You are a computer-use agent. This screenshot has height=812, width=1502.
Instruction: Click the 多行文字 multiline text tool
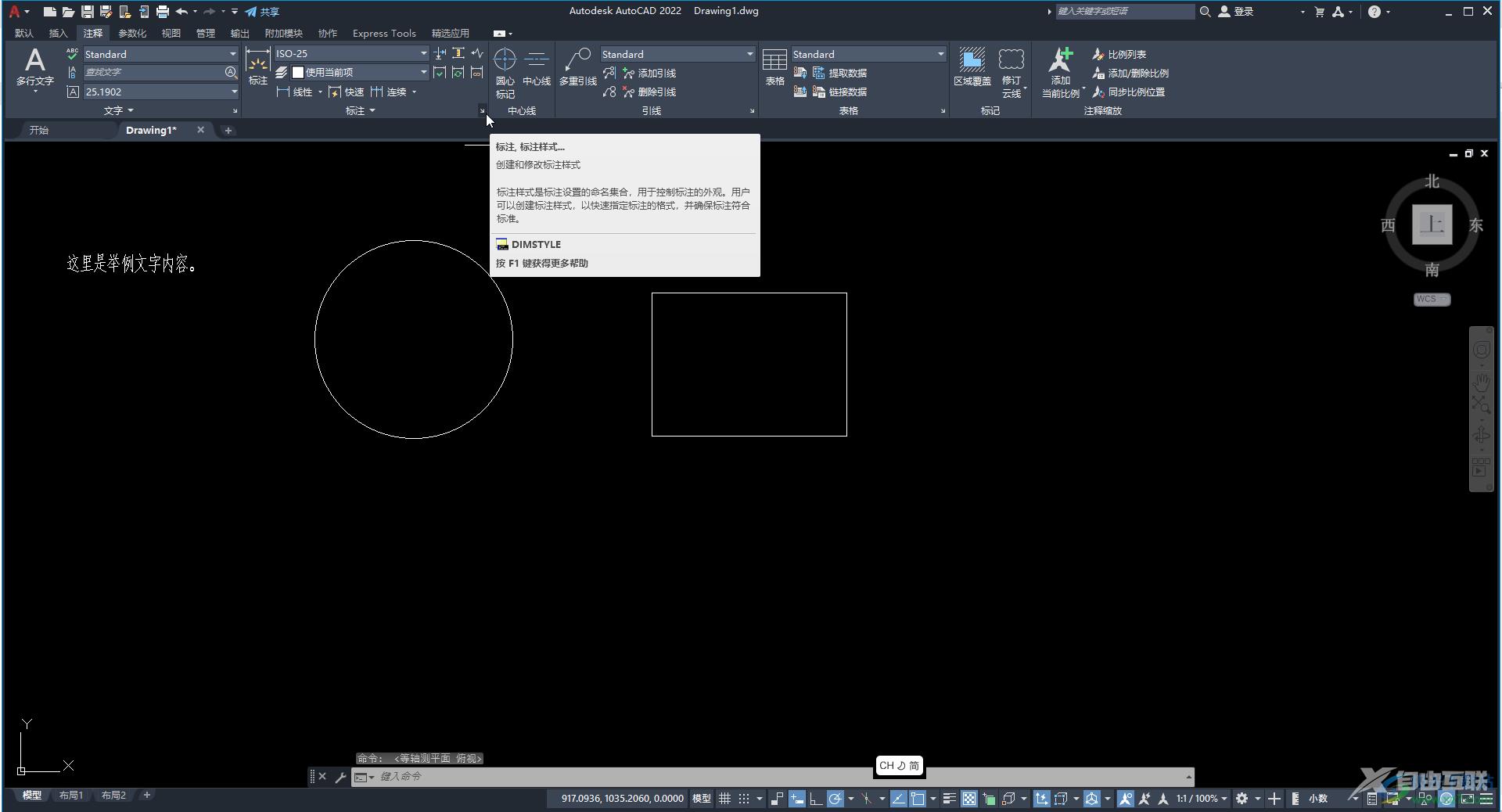click(34, 68)
